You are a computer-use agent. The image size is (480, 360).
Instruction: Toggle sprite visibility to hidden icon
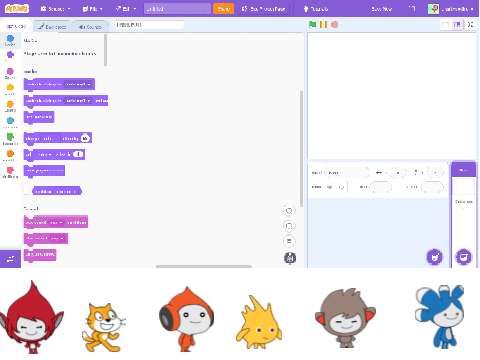pyautogui.click(x=341, y=187)
